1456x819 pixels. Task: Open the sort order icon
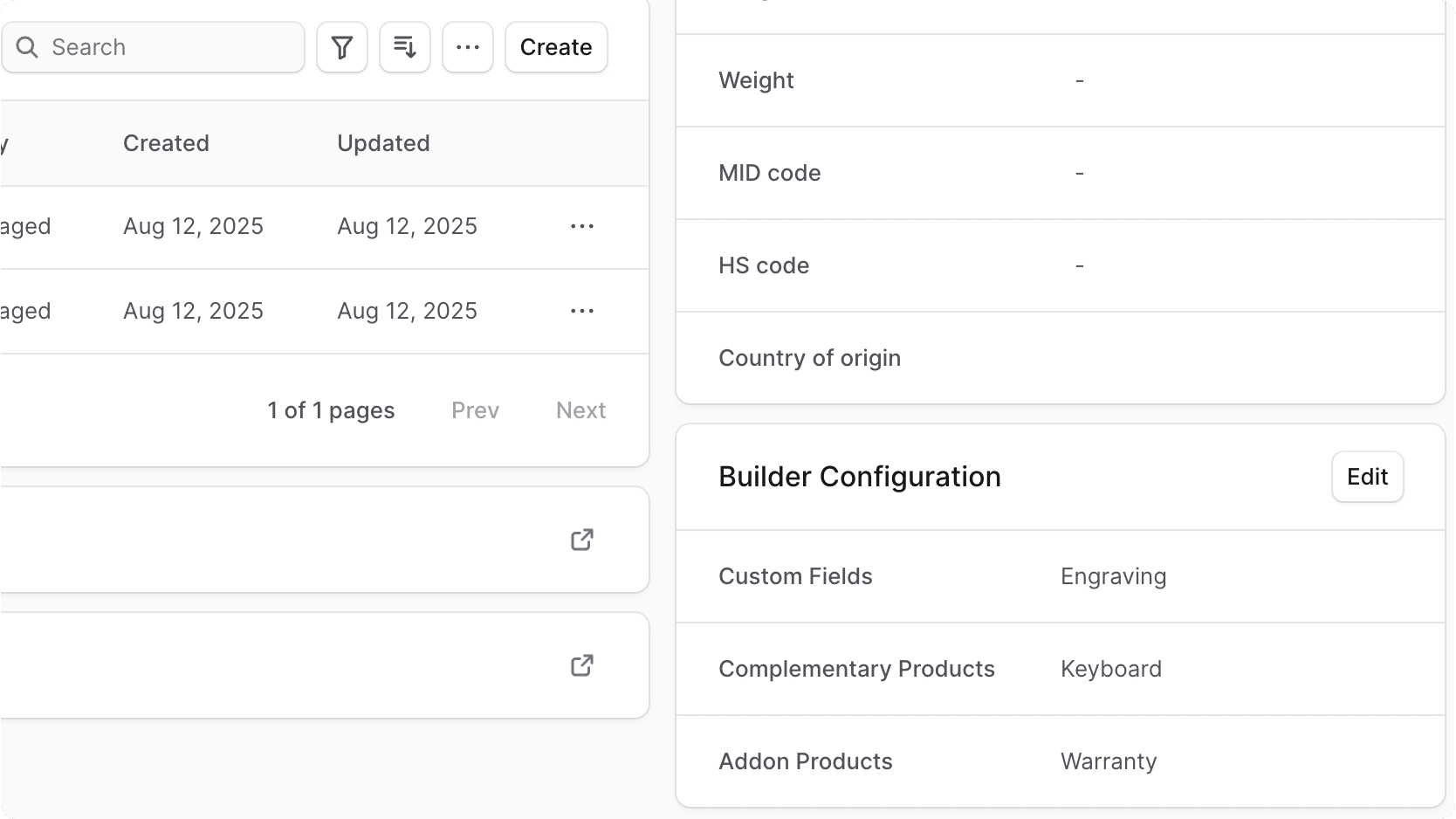(x=404, y=47)
